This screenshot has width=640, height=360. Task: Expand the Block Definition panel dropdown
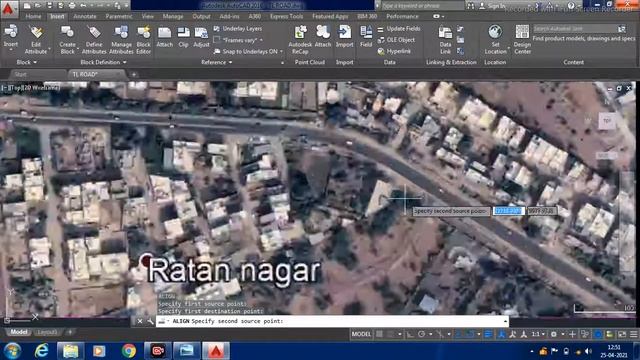point(103,62)
